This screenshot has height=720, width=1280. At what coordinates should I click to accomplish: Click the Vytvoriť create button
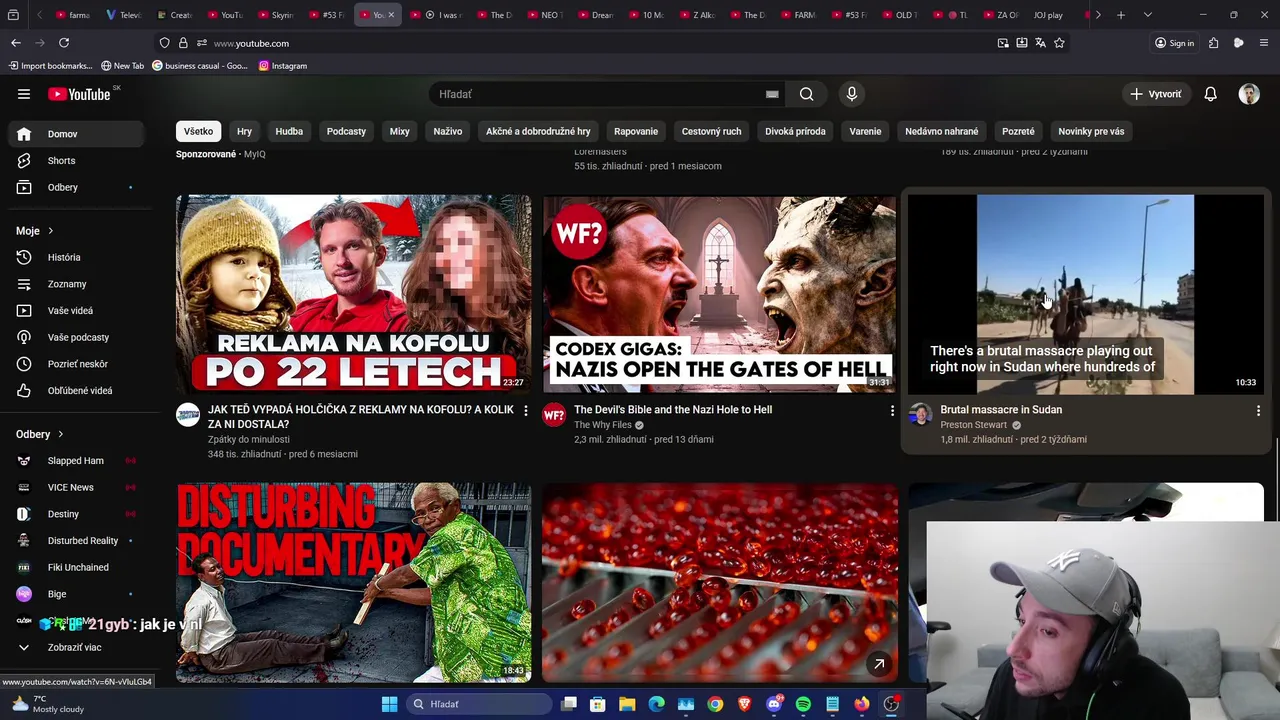click(1156, 94)
